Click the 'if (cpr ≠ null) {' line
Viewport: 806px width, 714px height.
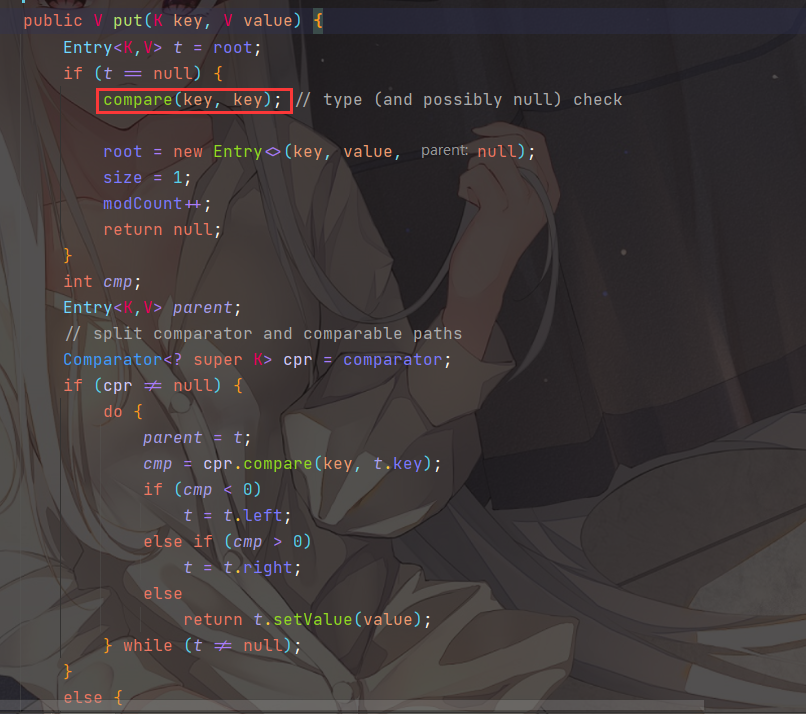pyautogui.click(x=153, y=386)
